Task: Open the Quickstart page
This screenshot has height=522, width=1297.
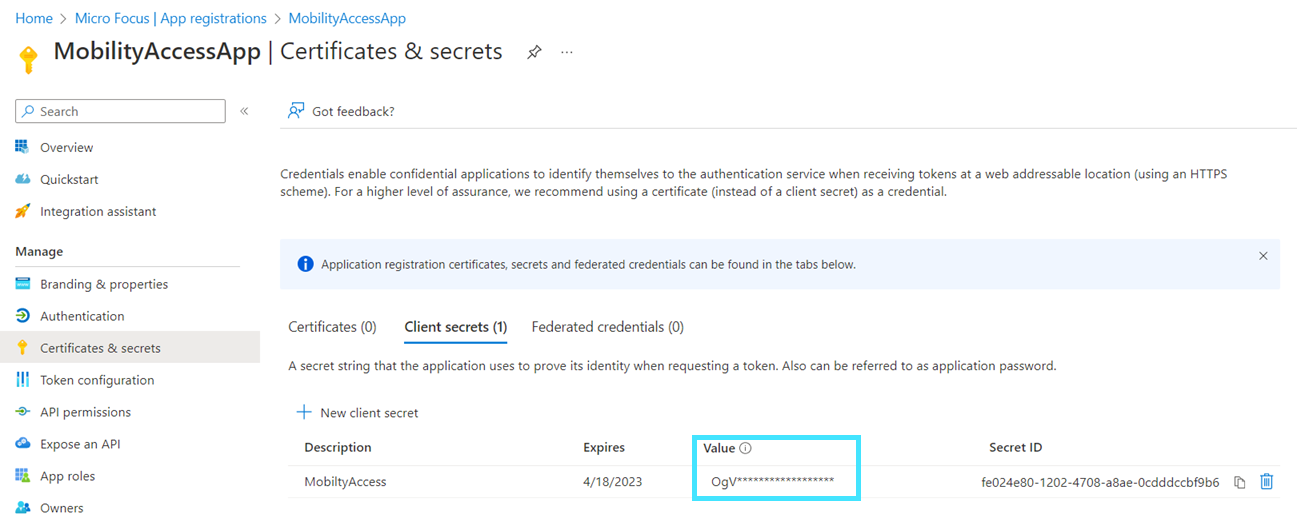Action: [69, 179]
